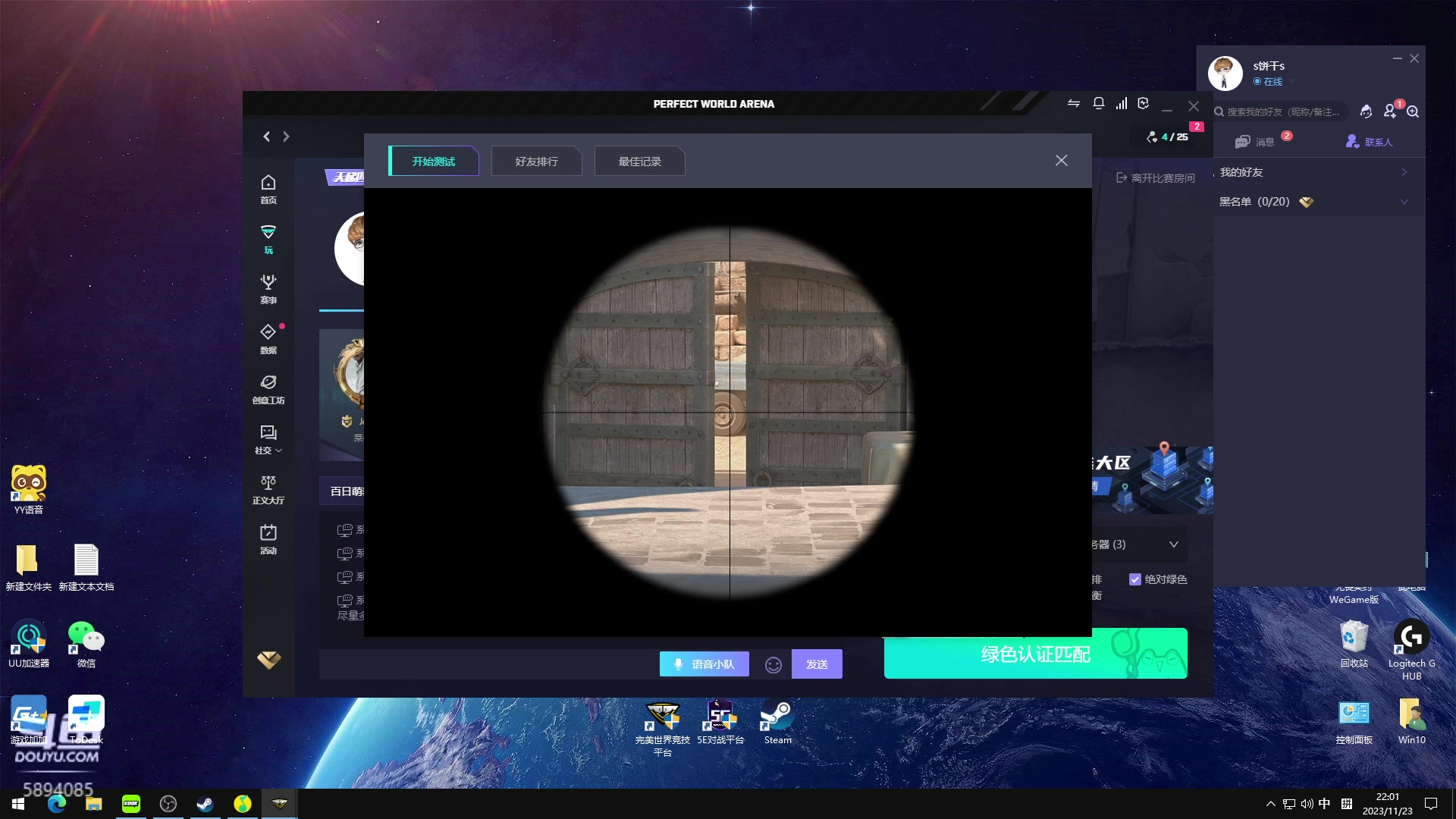Click the network signal bars icon

(1122, 103)
